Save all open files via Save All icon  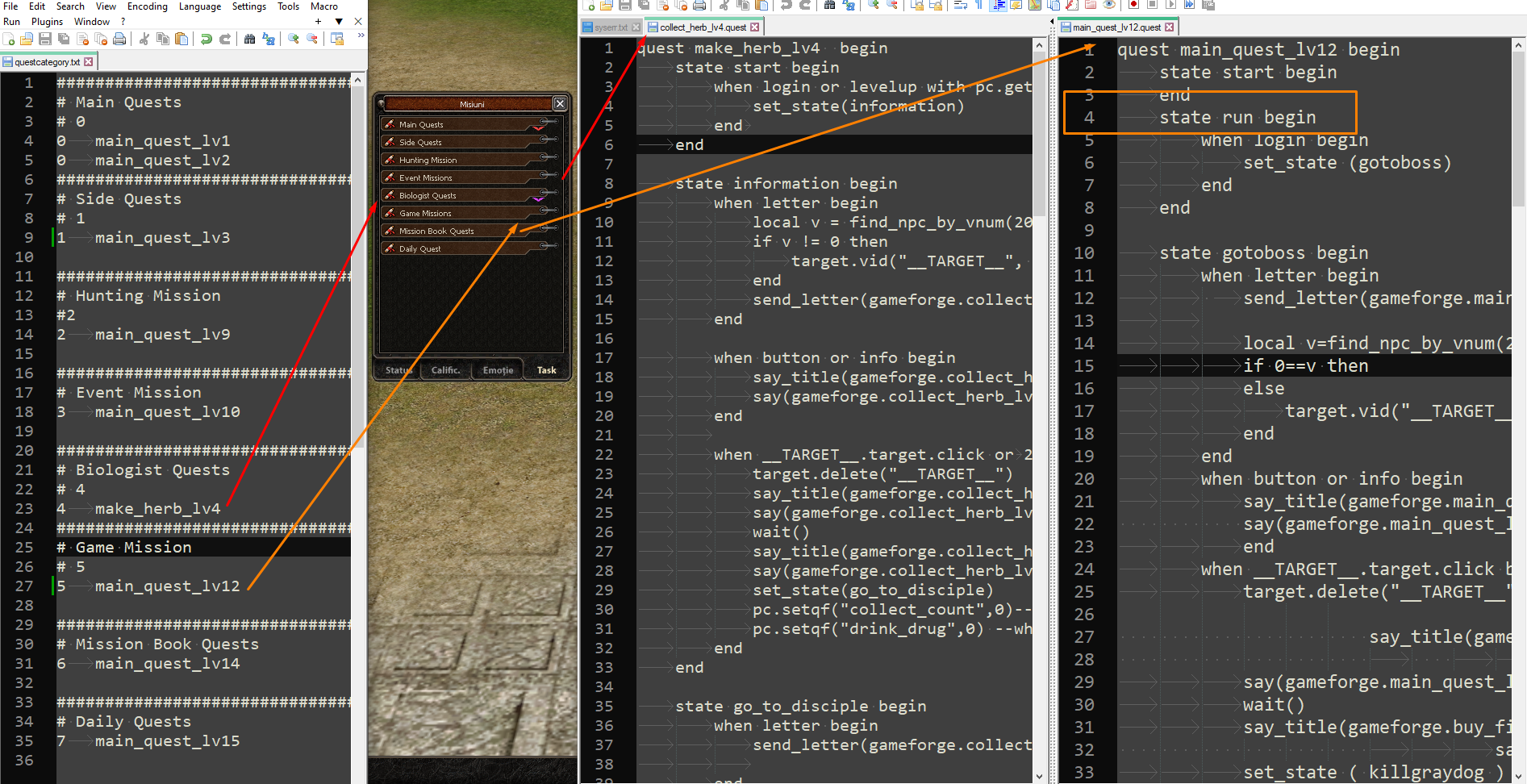(x=644, y=6)
